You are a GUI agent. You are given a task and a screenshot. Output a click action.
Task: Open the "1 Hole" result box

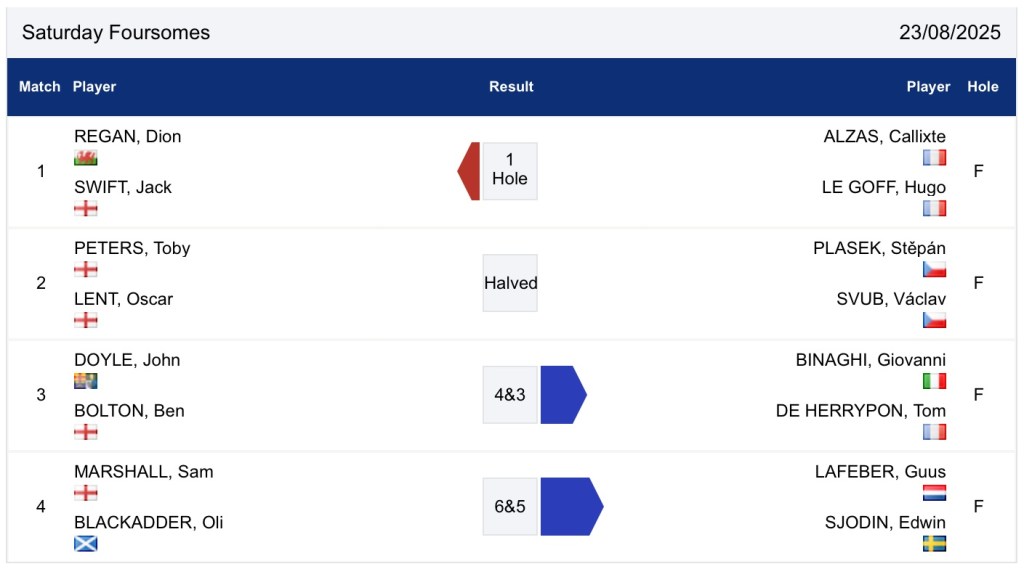coord(510,171)
